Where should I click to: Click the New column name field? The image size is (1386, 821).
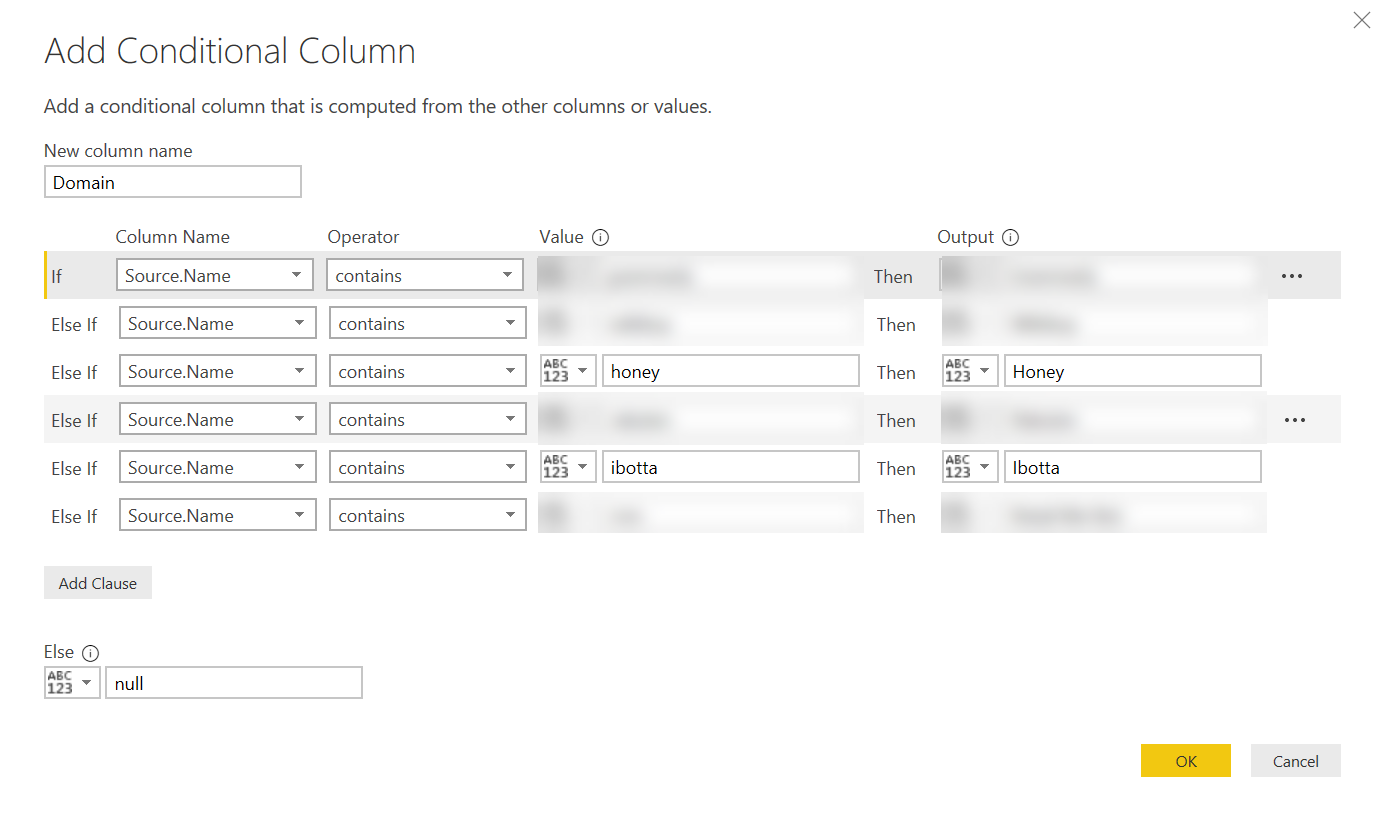coord(172,183)
